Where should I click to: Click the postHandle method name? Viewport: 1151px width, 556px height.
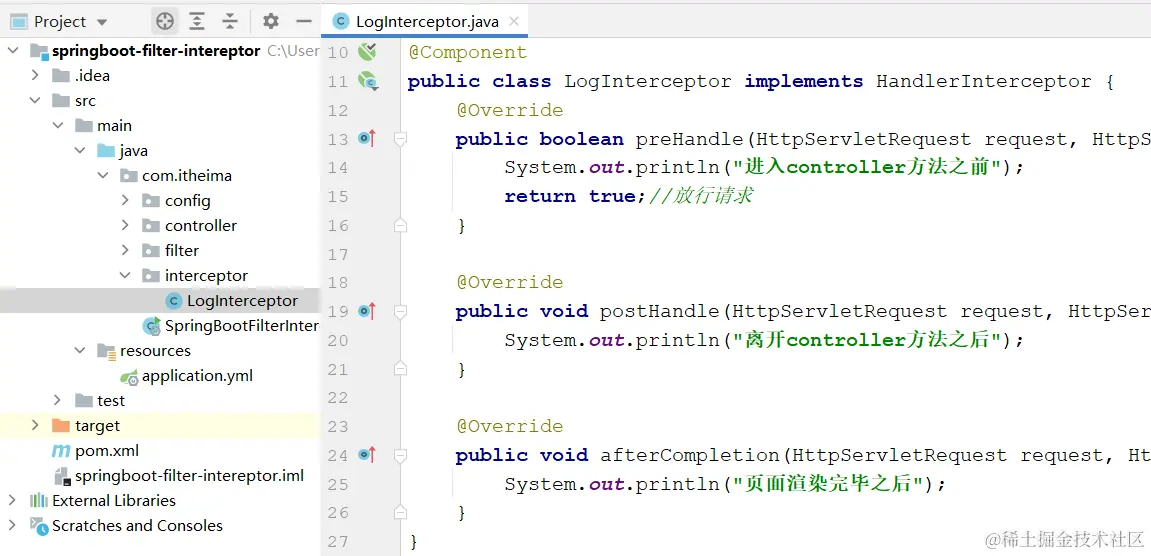click(659, 311)
